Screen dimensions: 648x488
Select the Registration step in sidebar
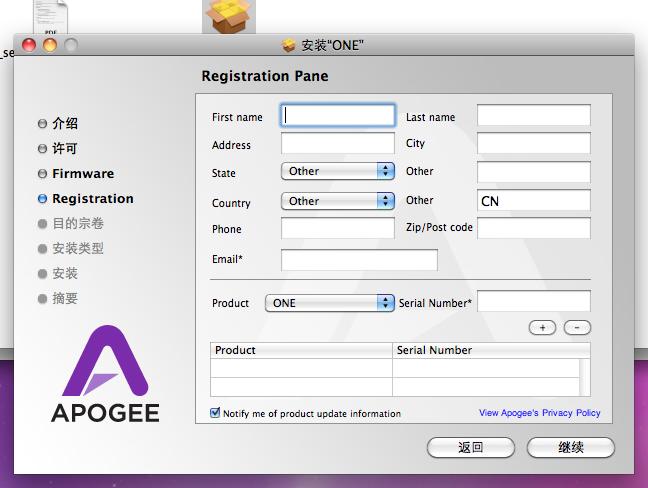pos(86,199)
